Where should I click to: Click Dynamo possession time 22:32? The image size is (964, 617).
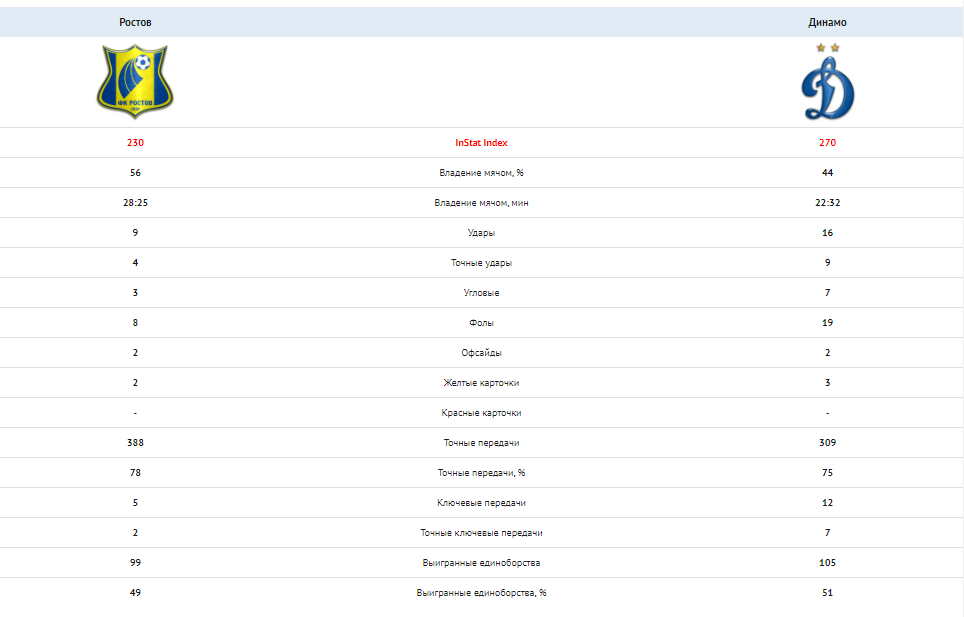828,203
